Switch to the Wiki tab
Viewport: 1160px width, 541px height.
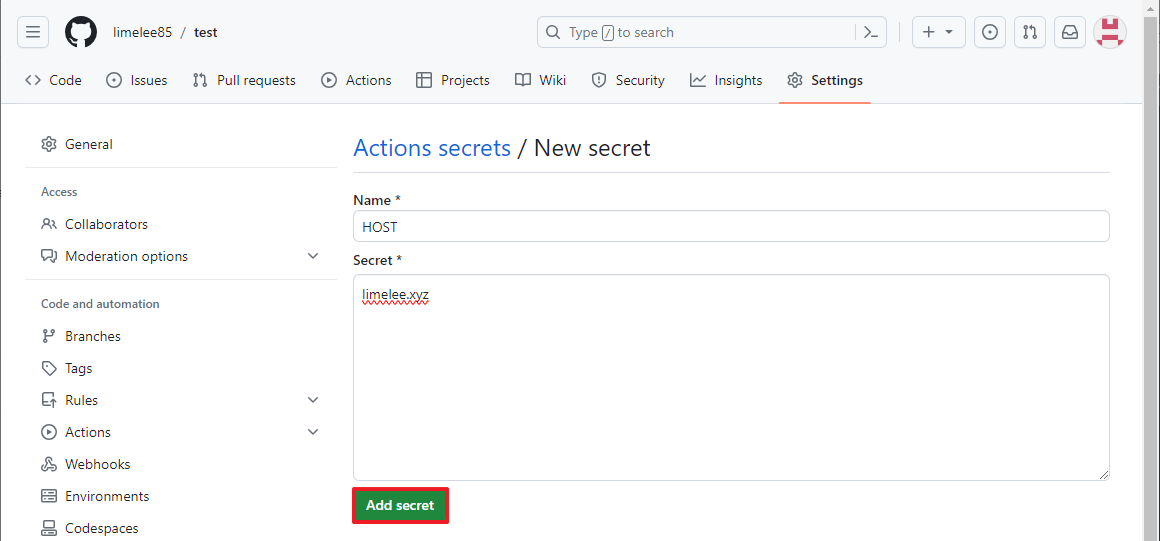[541, 80]
